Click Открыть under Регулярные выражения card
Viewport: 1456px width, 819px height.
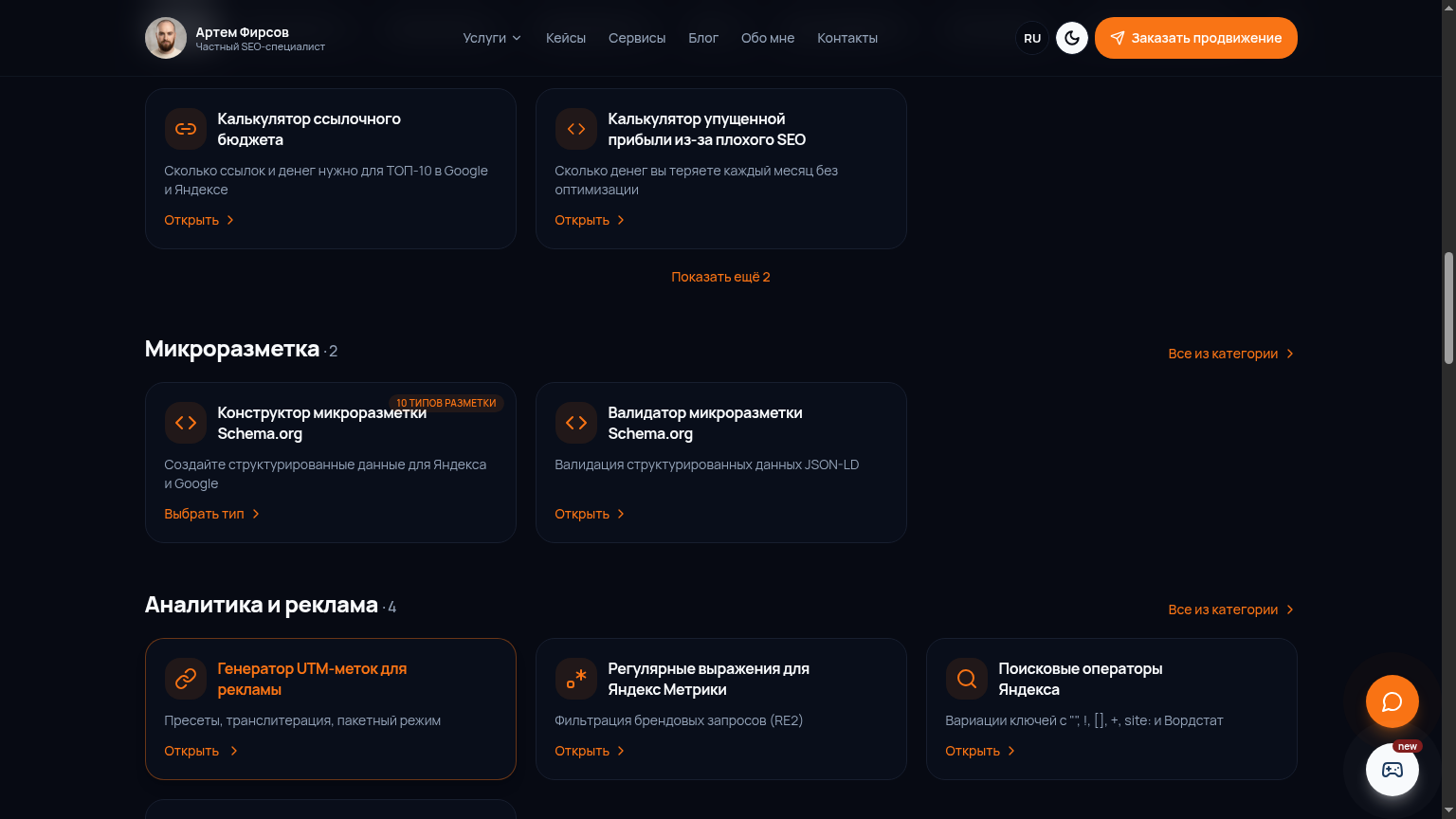(x=590, y=751)
